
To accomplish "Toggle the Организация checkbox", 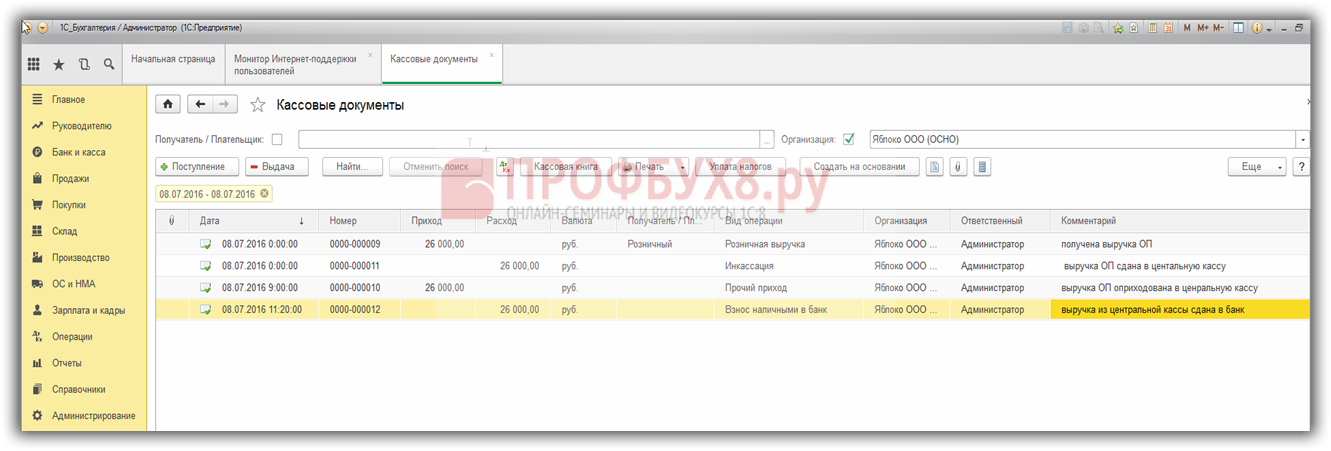I will [849, 139].
